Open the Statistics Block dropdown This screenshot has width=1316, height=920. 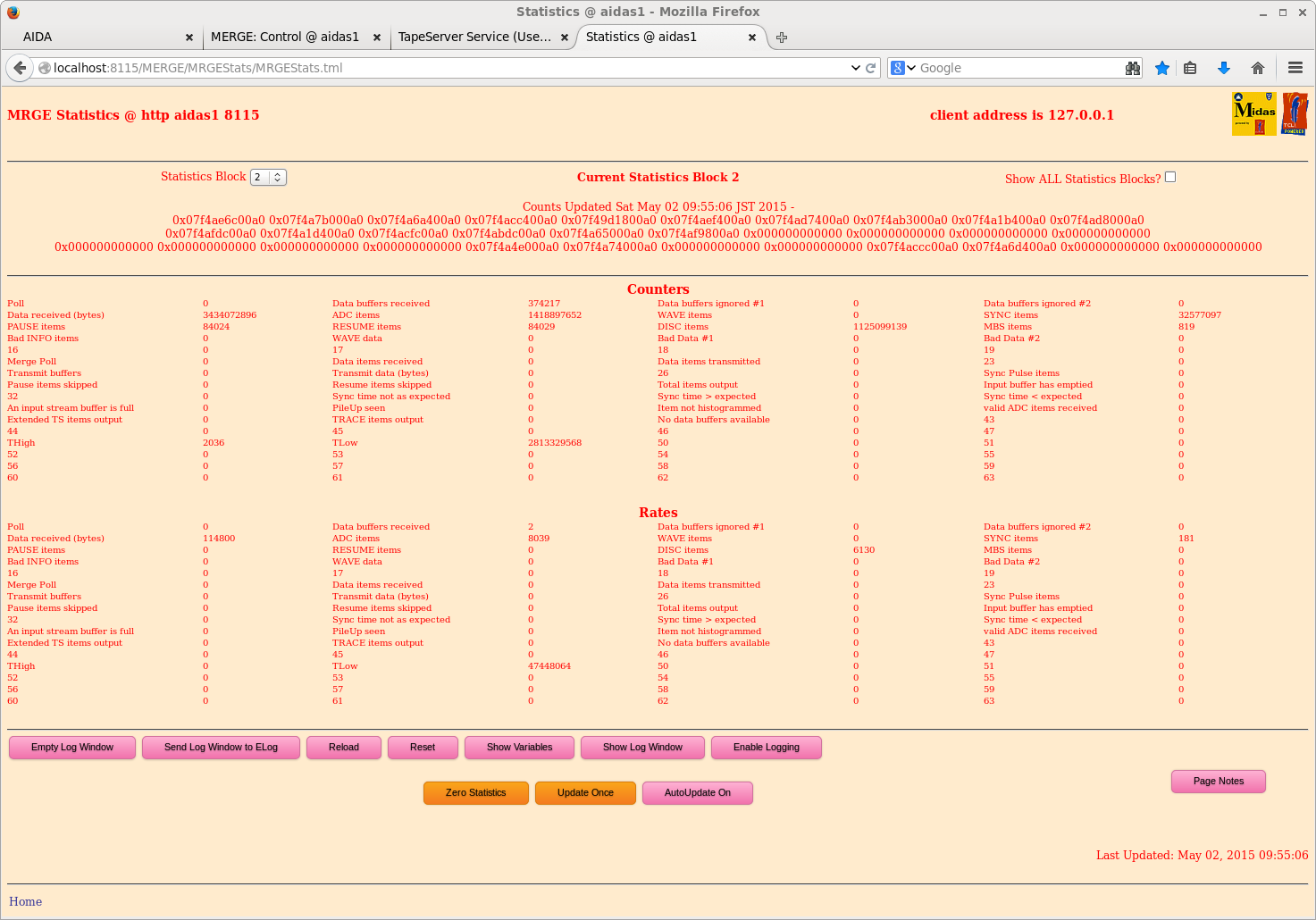pyautogui.click(x=268, y=177)
